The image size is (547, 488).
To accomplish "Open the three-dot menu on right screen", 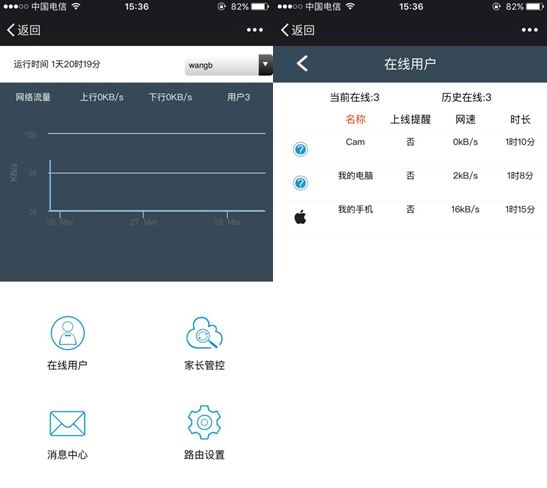I will tap(530, 30).
